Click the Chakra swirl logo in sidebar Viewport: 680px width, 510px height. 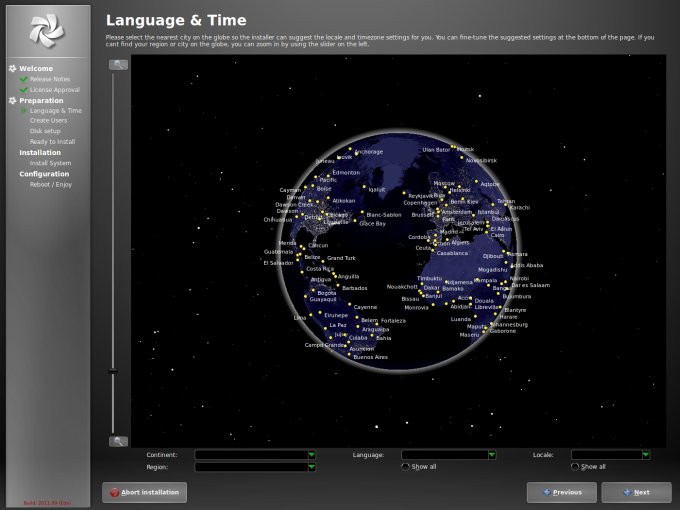click(x=47, y=30)
